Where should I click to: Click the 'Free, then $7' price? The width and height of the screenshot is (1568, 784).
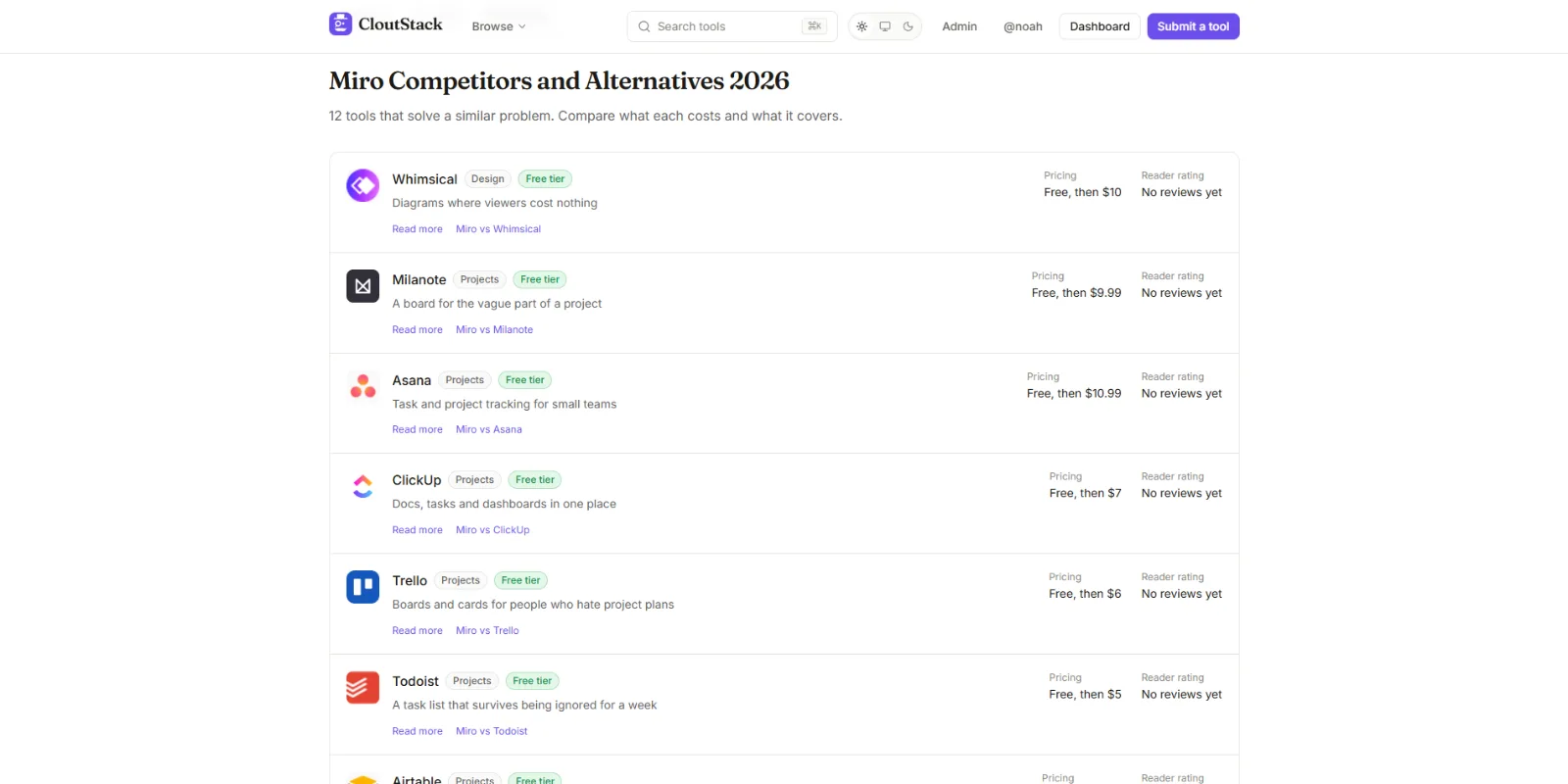click(1085, 494)
